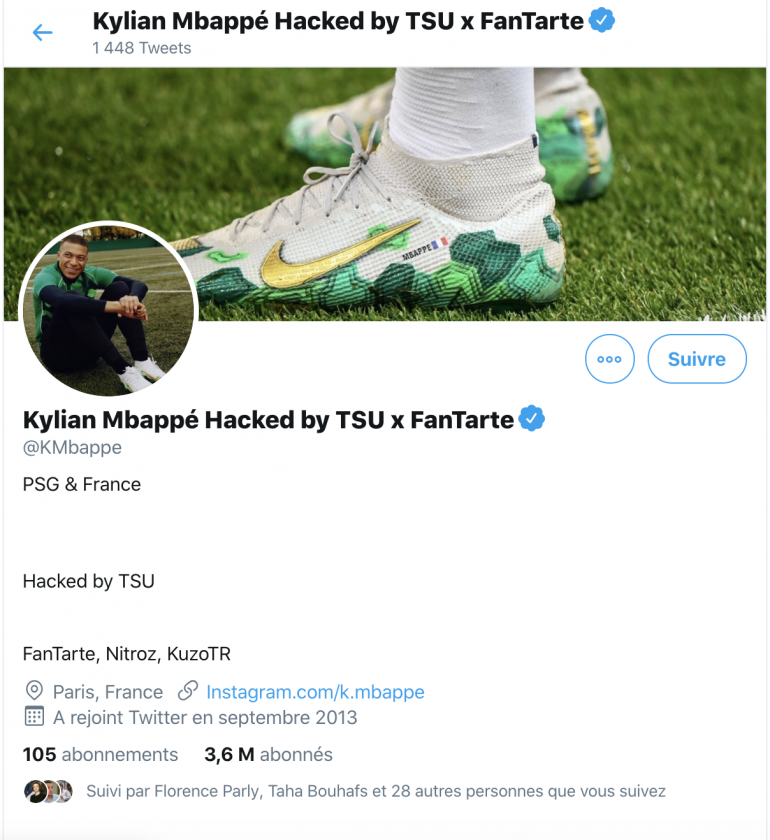Open the round profile picture
Viewport: 770px width, 840px height.
coord(109,309)
